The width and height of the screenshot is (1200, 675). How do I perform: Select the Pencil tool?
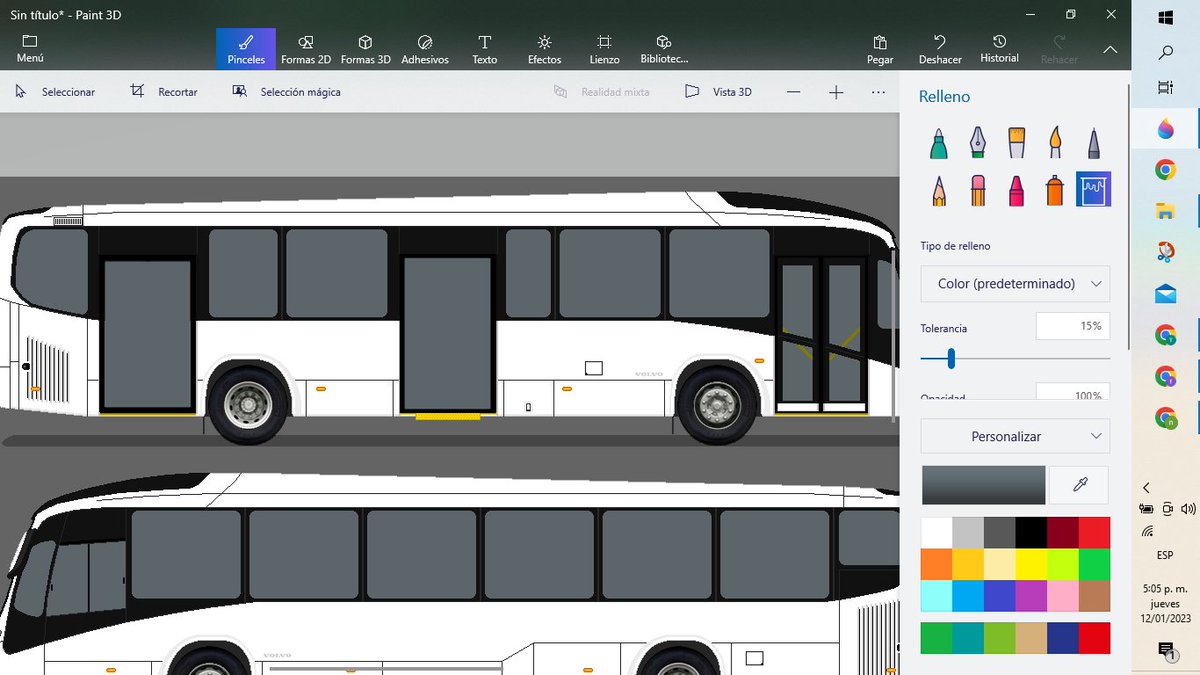[x=938, y=190]
